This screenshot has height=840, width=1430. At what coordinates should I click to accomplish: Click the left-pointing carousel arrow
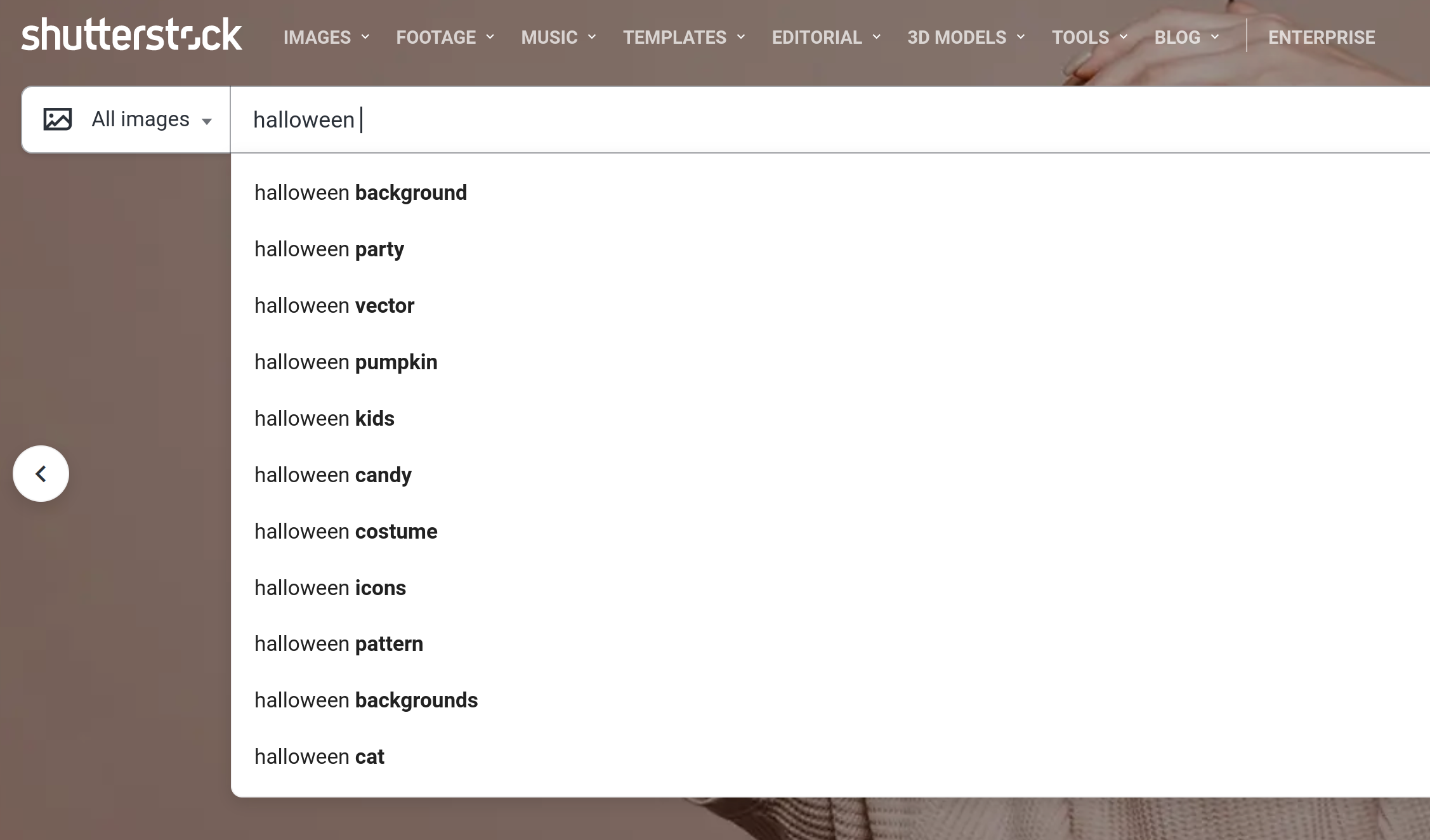pyautogui.click(x=40, y=473)
